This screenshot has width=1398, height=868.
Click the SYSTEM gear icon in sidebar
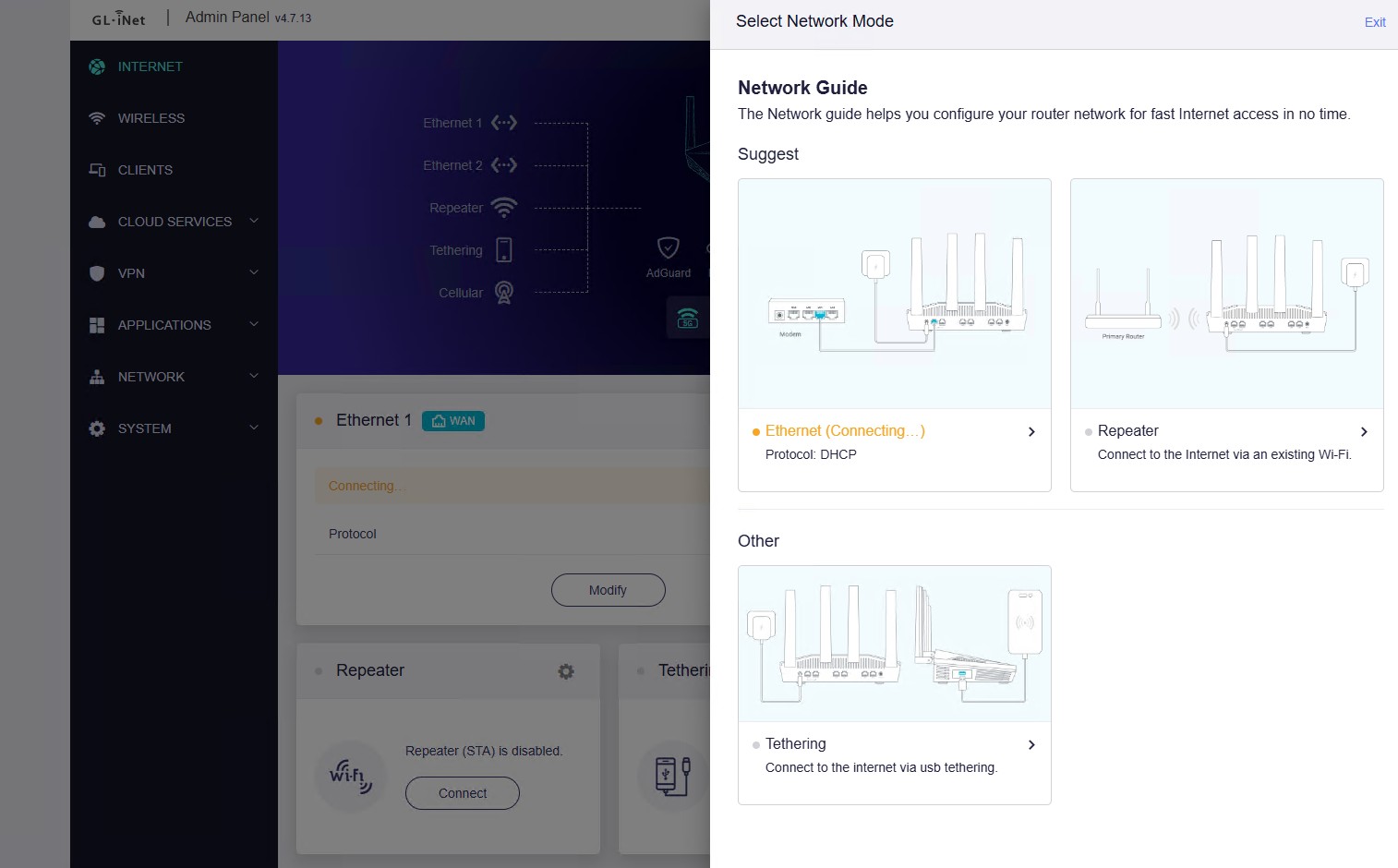tap(97, 428)
